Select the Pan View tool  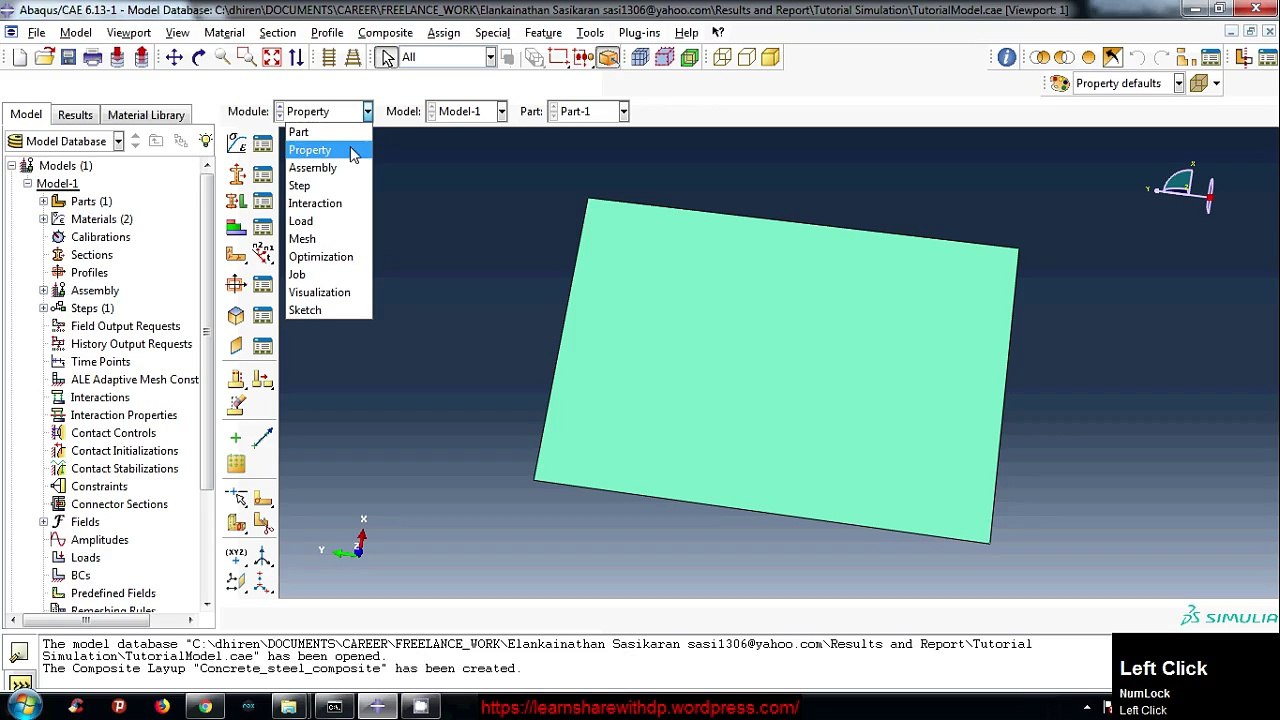(174, 57)
